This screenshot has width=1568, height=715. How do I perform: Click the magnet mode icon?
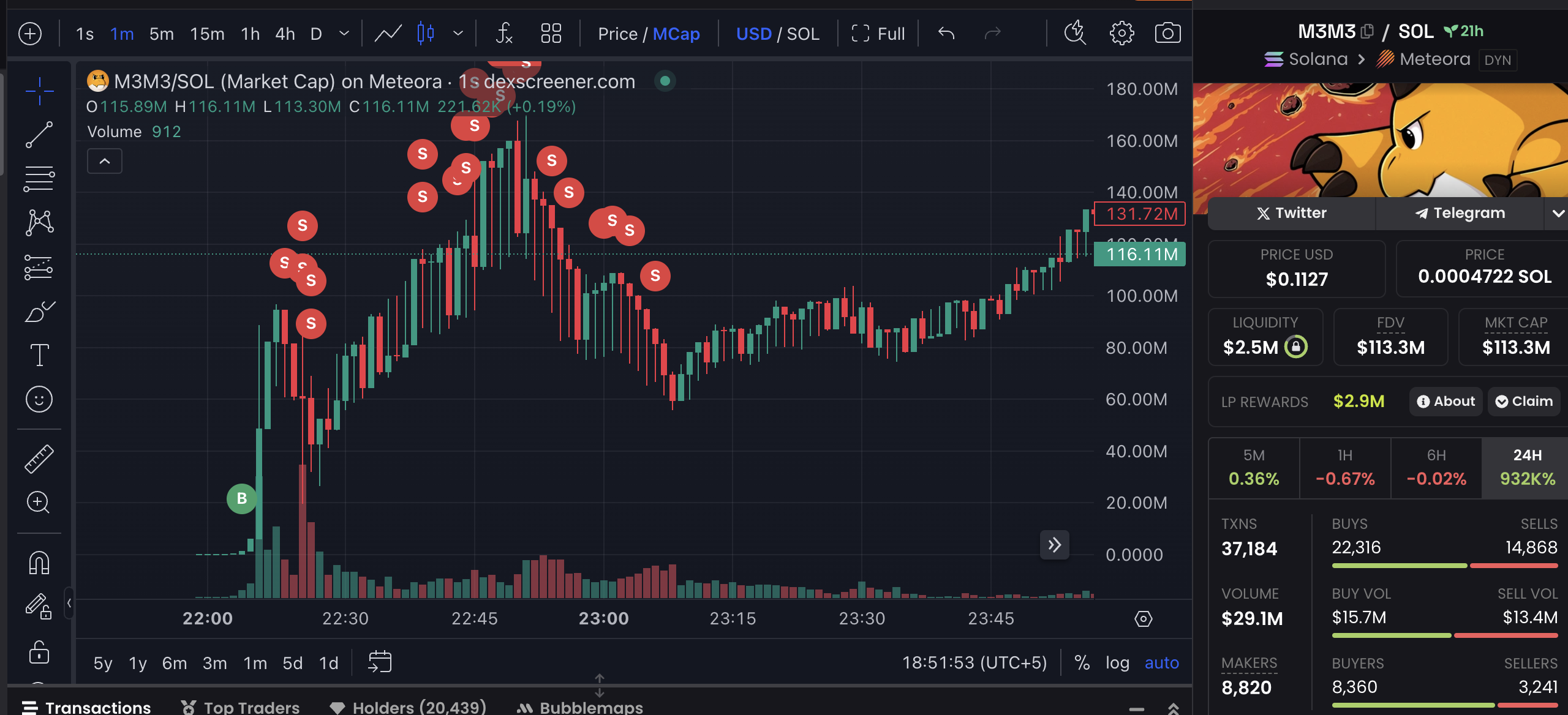[x=39, y=563]
